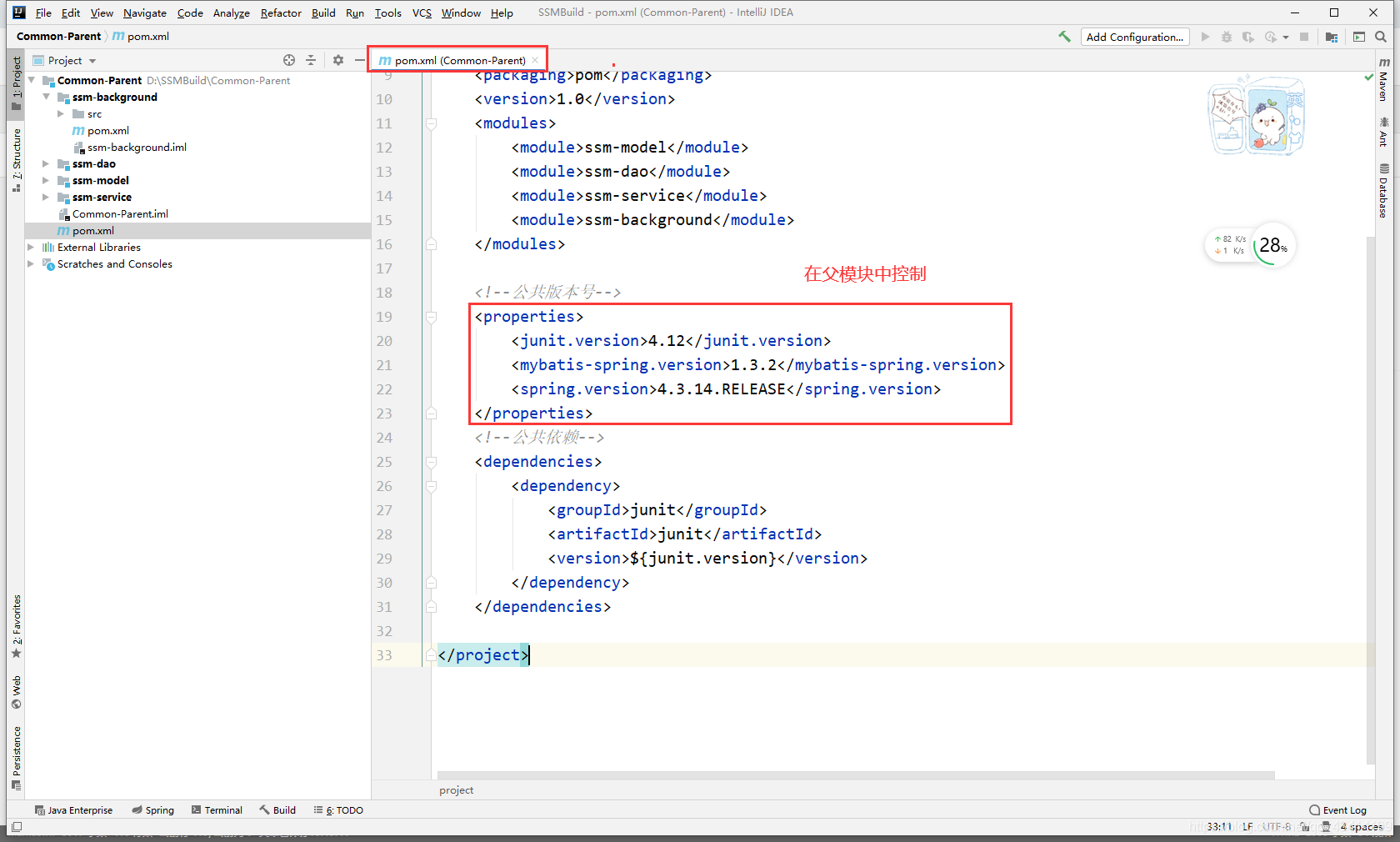
Task: Open the Terminal tool window
Action: 217,810
